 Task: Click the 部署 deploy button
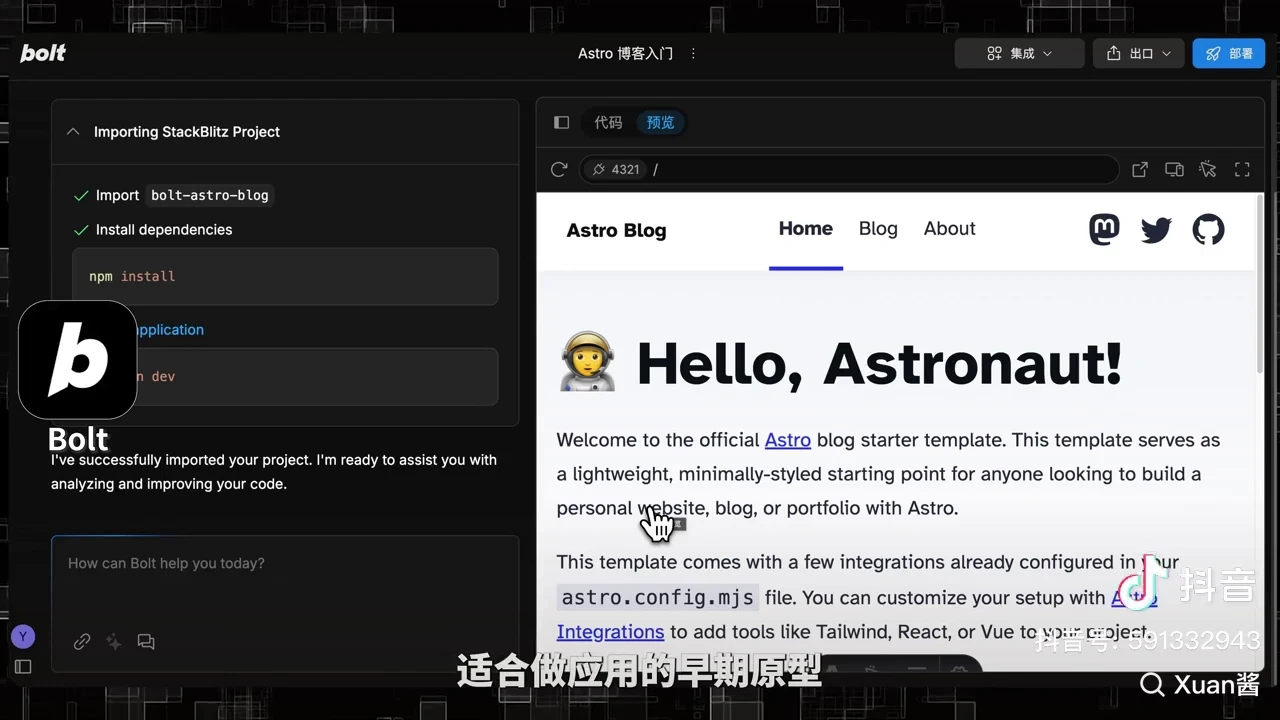1228,53
